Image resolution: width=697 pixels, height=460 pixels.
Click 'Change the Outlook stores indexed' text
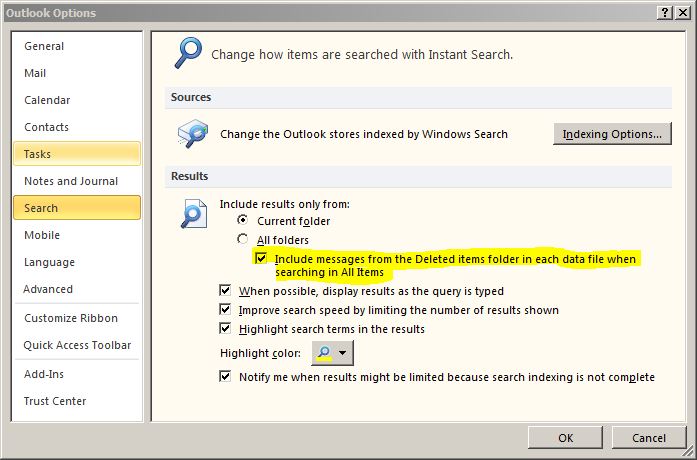point(364,134)
